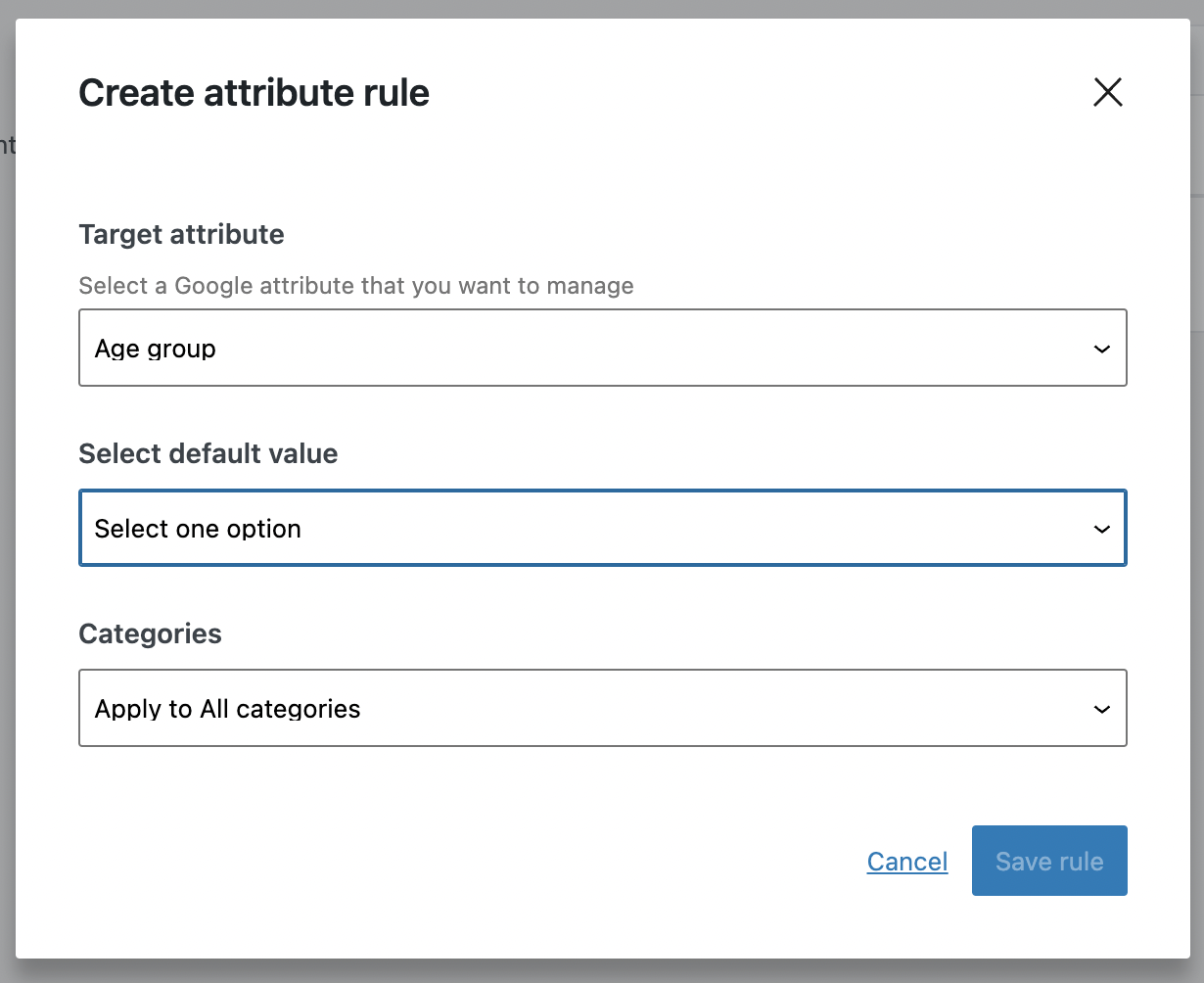
Task: Click the down arrow of the Target attribute field
Action: [1102, 348]
